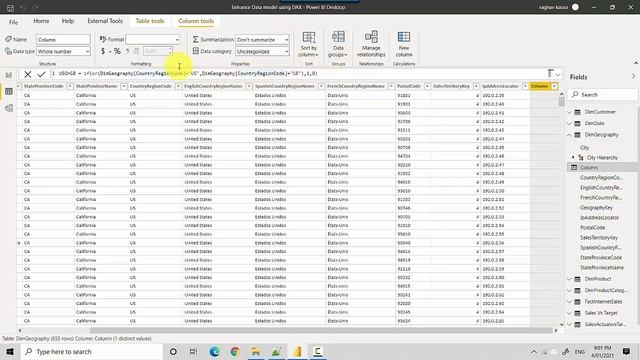The width and height of the screenshot is (640, 360).
Task: Click the Windows taskbar search box
Action: [x=92, y=351]
